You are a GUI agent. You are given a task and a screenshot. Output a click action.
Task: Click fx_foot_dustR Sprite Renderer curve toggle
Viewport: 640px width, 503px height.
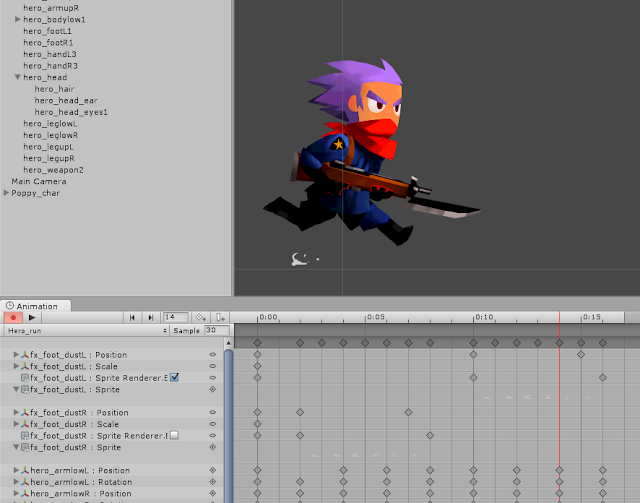tap(213, 435)
